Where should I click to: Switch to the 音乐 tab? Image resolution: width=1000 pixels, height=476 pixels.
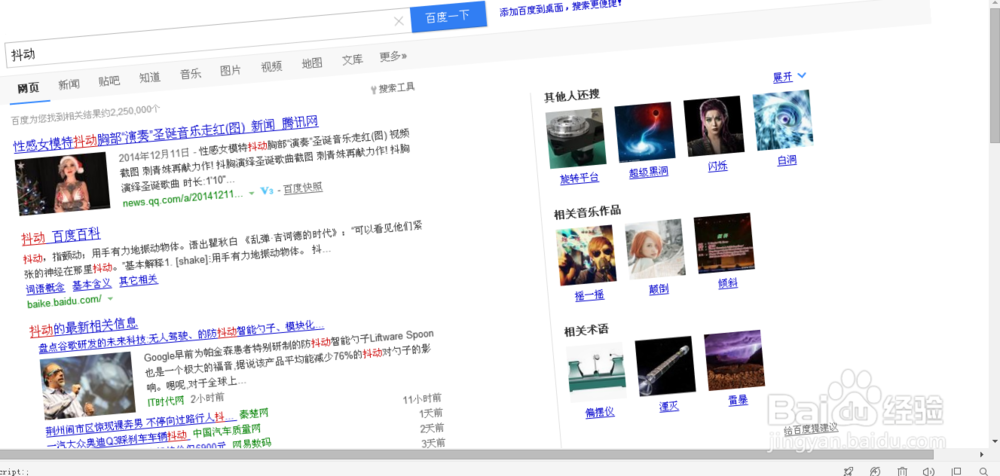coord(190,75)
